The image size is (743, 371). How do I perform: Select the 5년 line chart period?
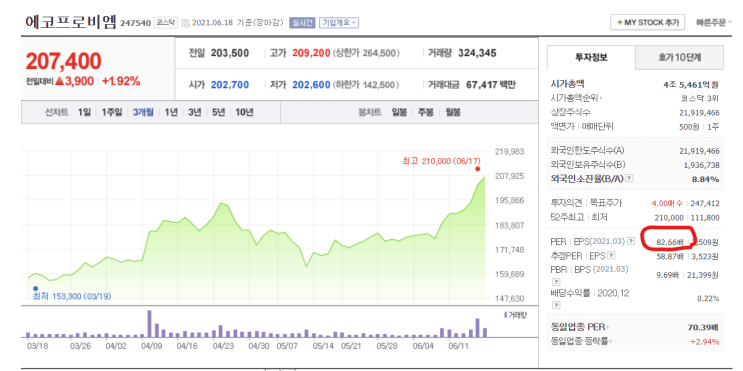pyautogui.click(x=218, y=112)
